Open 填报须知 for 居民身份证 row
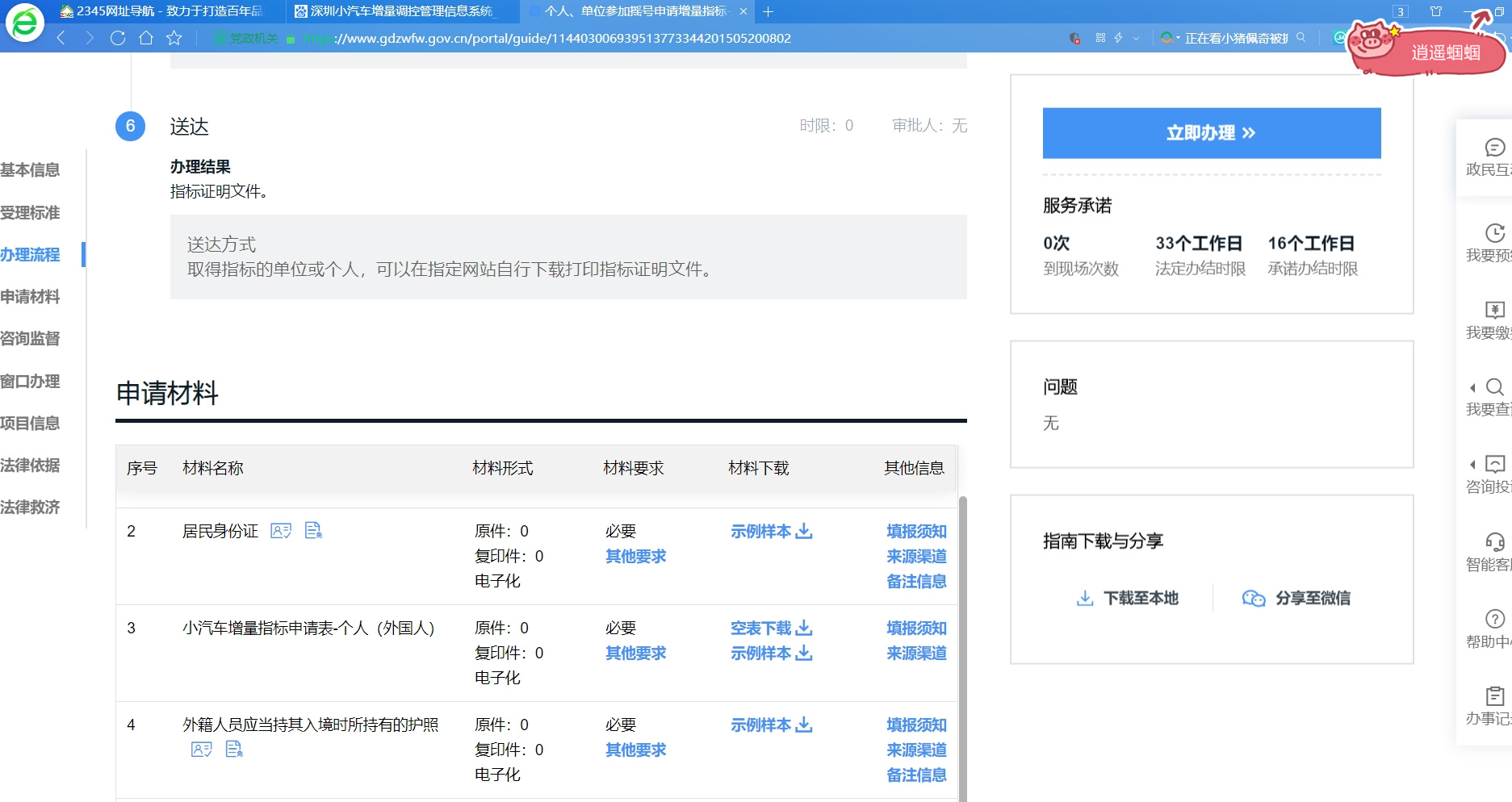The width and height of the screenshot is (1512, 802). tap(916, 531)
